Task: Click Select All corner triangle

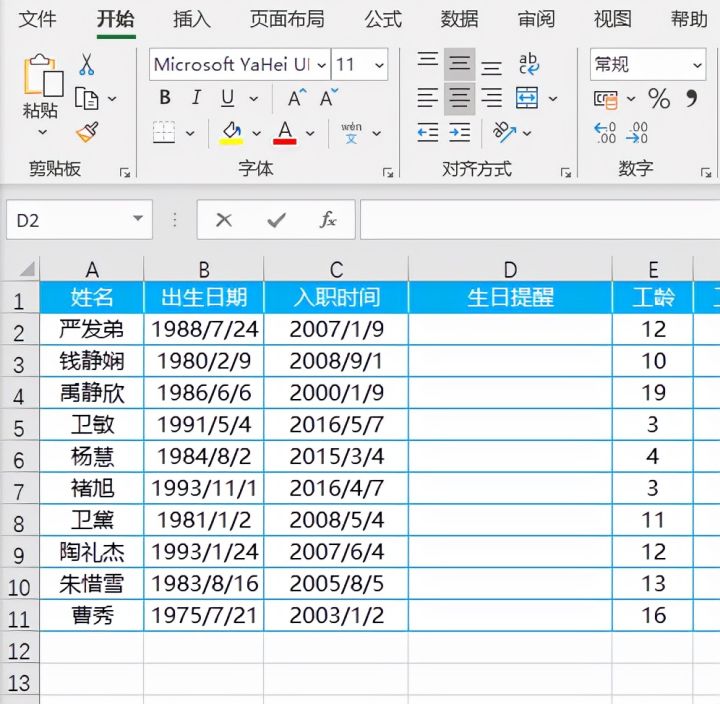Action: click(27, 269)
